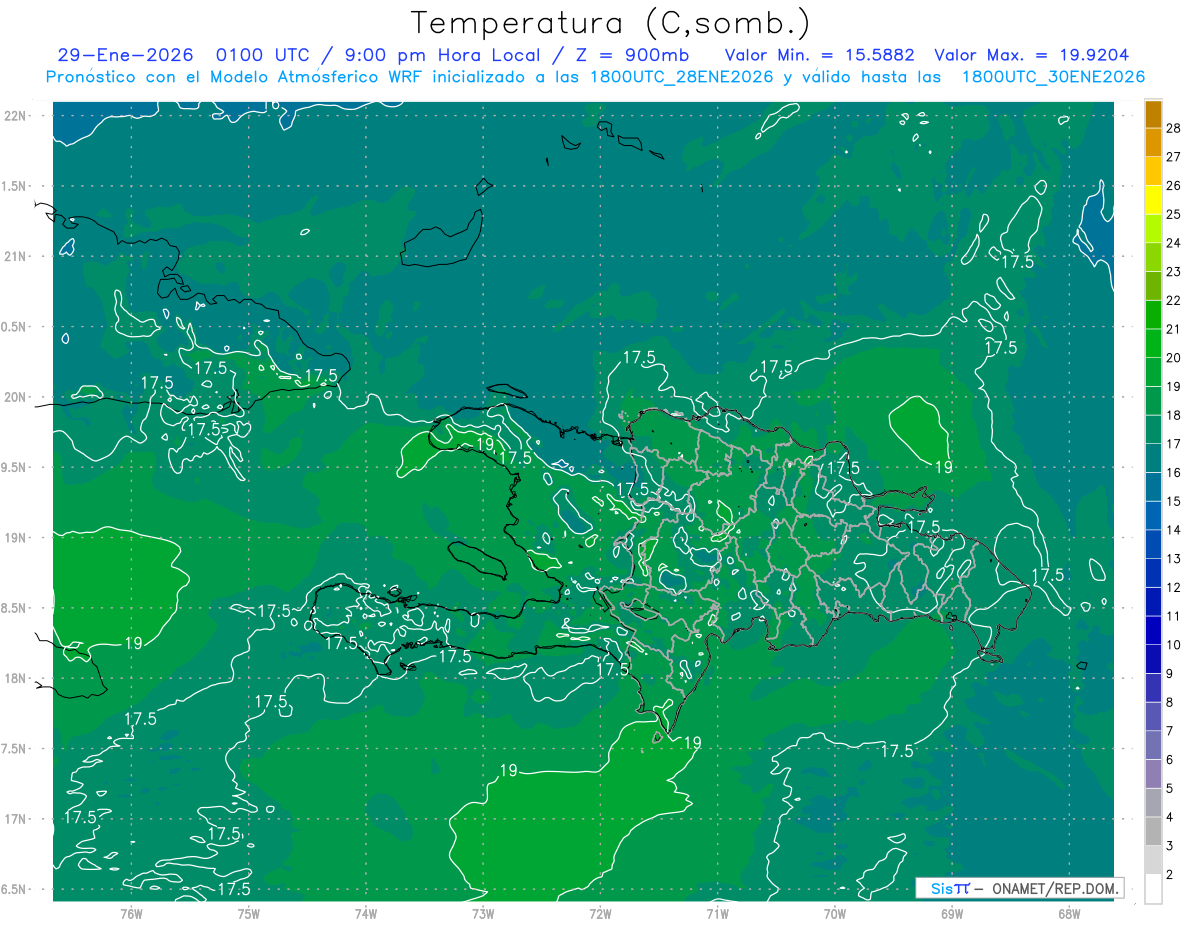This screenshot has width=1200, height=927.
Task: Click the "75W" longitude axis label
Action: pos(249,914)
